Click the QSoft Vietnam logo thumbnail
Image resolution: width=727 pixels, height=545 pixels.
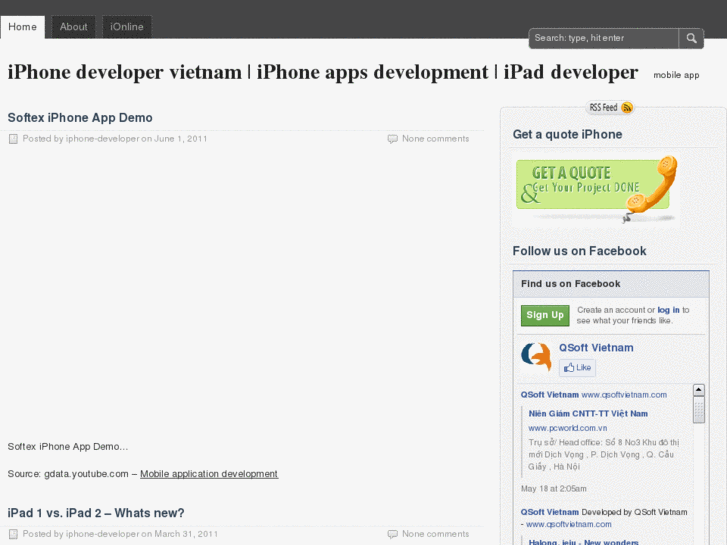(536, 357)
